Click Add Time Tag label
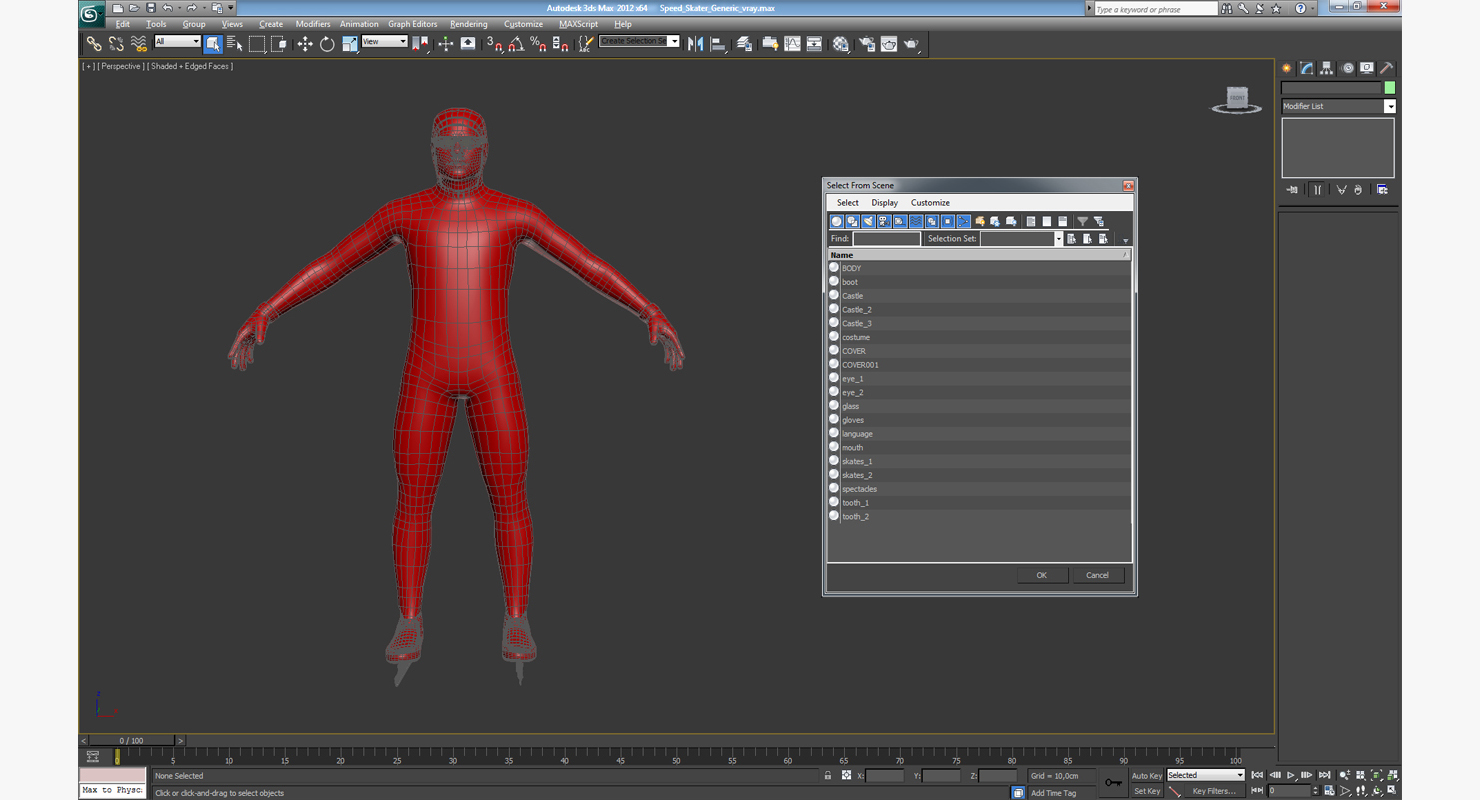1480x800 pixels. pos(1054,793)
